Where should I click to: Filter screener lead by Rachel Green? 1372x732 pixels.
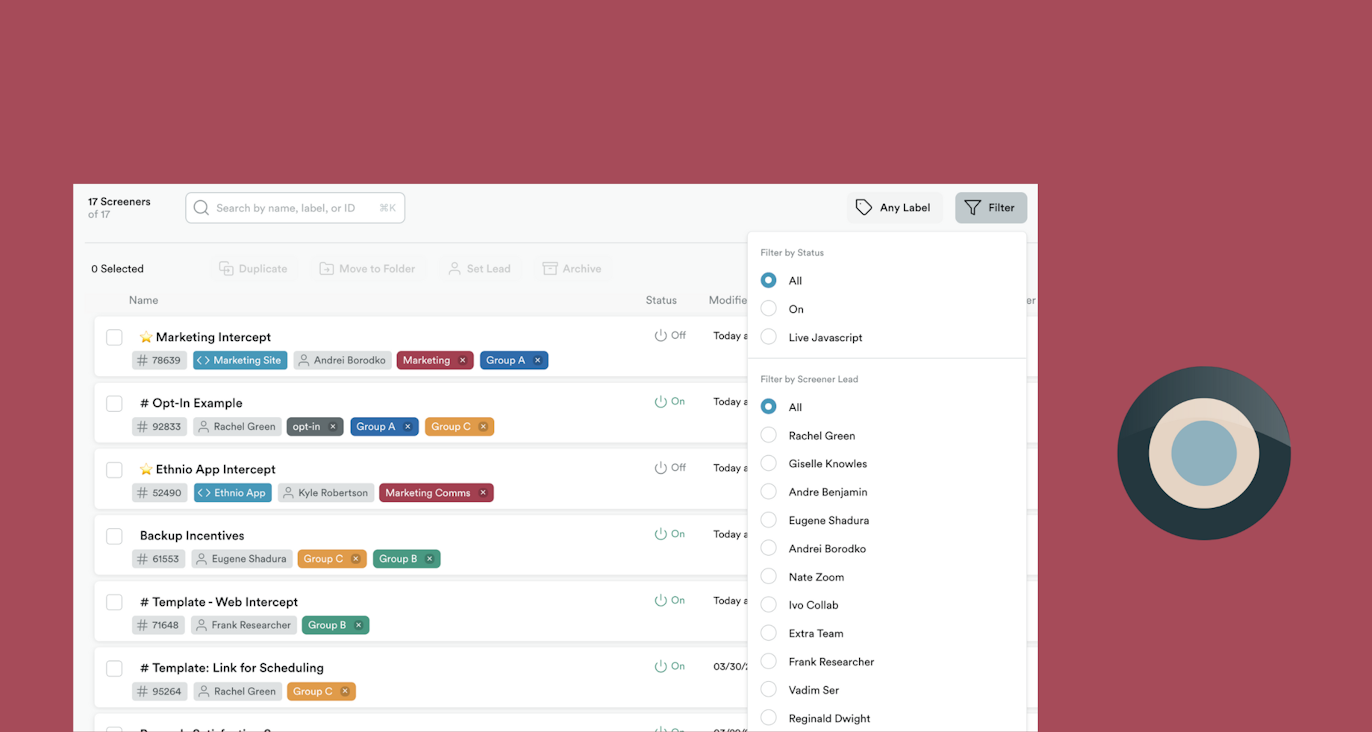point(768,435)
